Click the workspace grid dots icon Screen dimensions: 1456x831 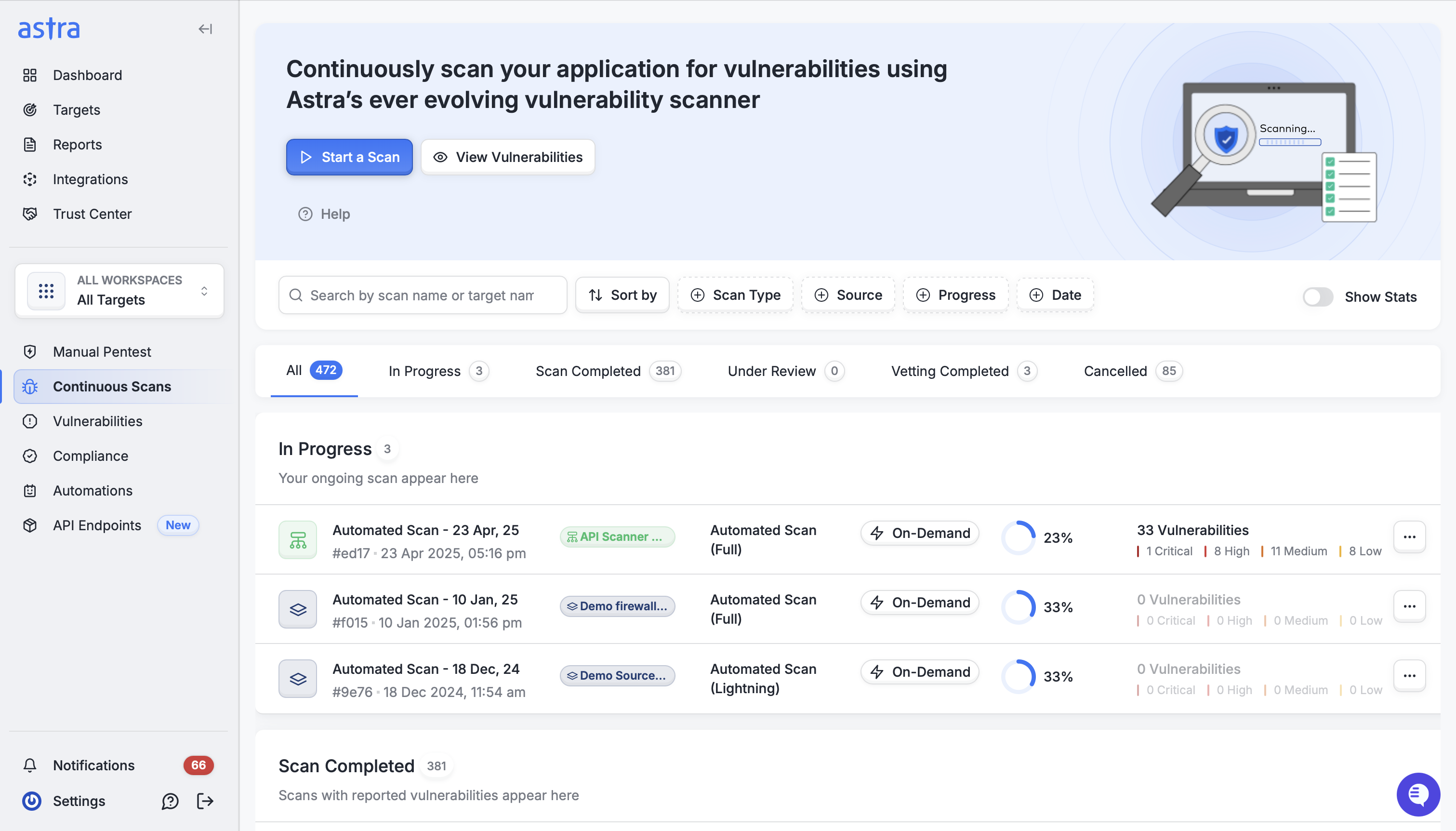46,291
